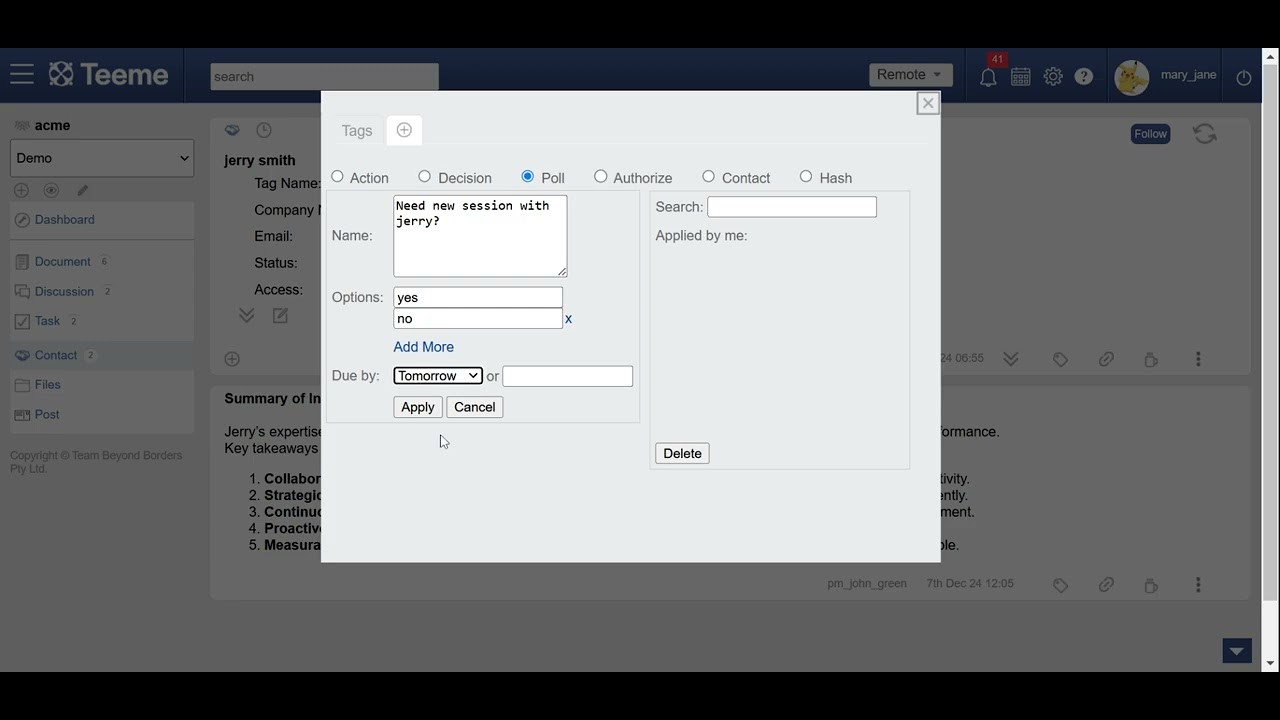Select the Hash radio button

click(x=806, y=176)
